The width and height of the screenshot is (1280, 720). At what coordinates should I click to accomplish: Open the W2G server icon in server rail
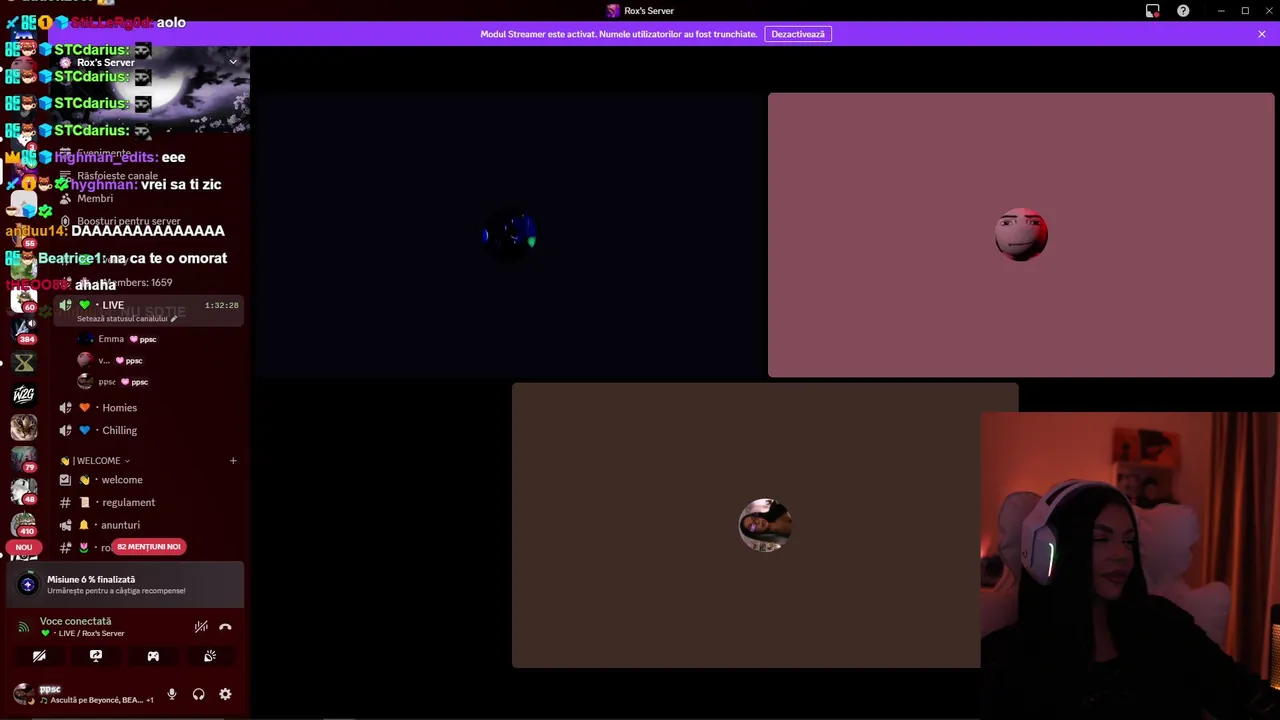point(24,394)
